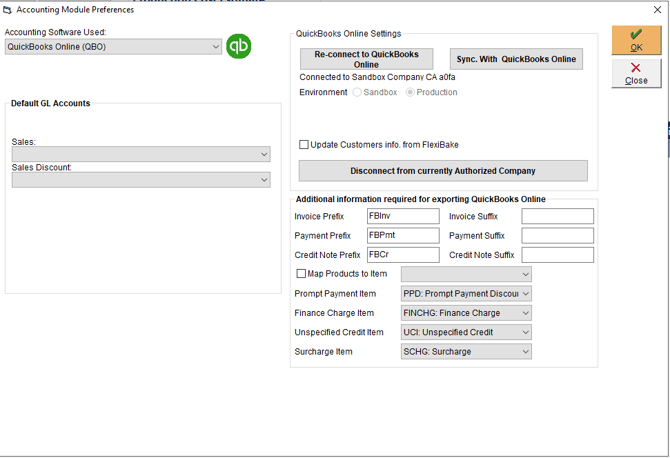670x458 pixels.
Task: Enable Update Customers info. from FlexiBake
Action: tap(304, 145)
